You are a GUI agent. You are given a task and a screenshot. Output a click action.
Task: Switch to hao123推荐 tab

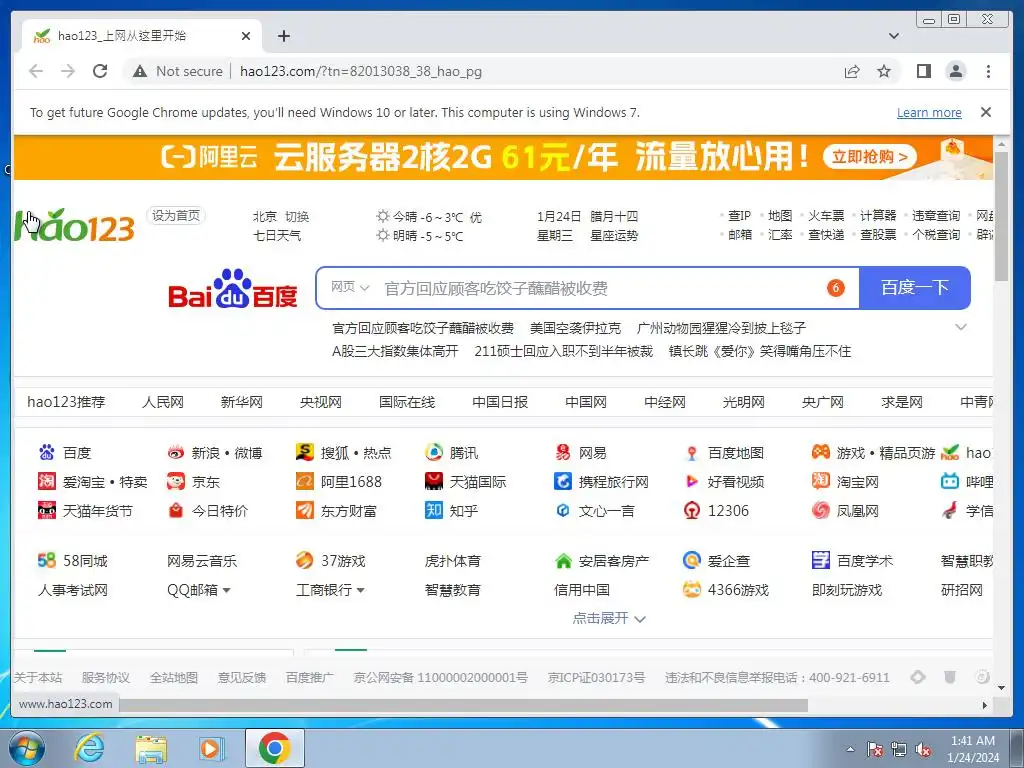[x=66, y=402]
